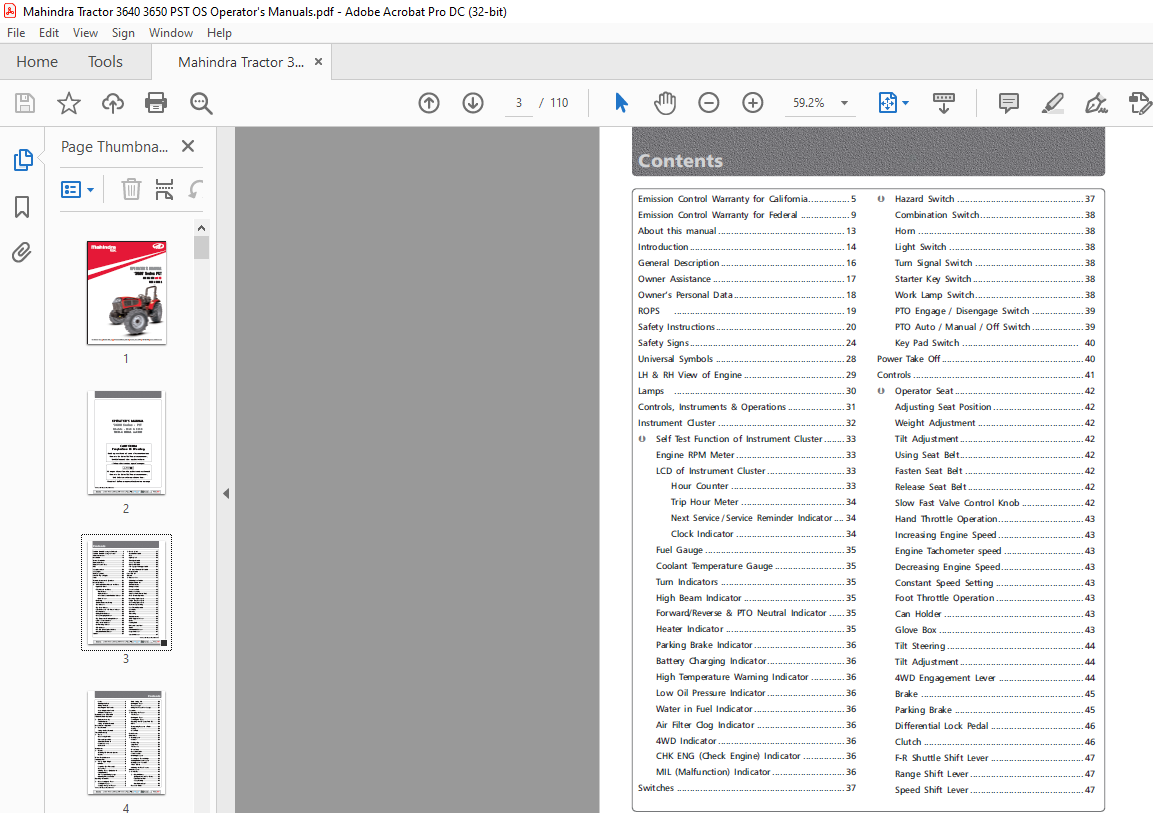Click the Emission Control Warranty for California entry
Screen dimensions: 1153x813
(746, 199)
